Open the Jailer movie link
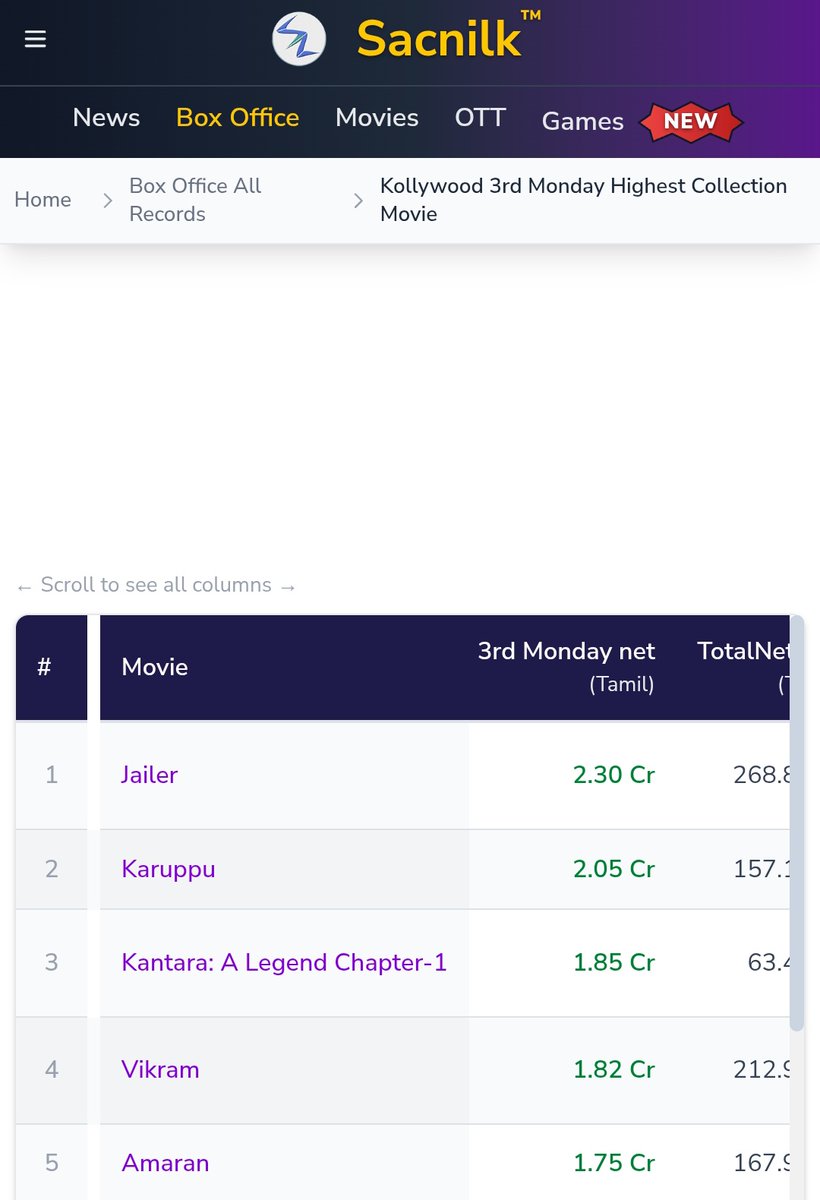Screen dimensions: 820x1200 pyautogui.click(x=149, y=775)
